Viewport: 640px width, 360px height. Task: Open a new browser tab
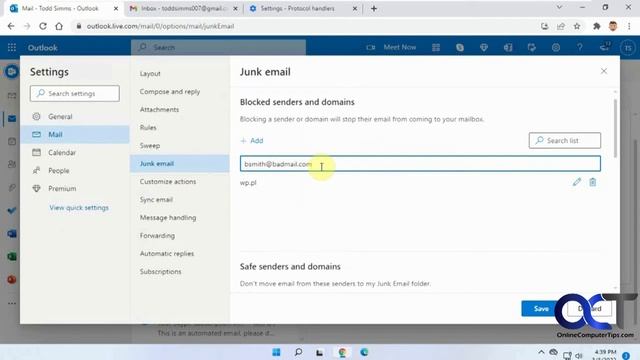coord(374,8)
